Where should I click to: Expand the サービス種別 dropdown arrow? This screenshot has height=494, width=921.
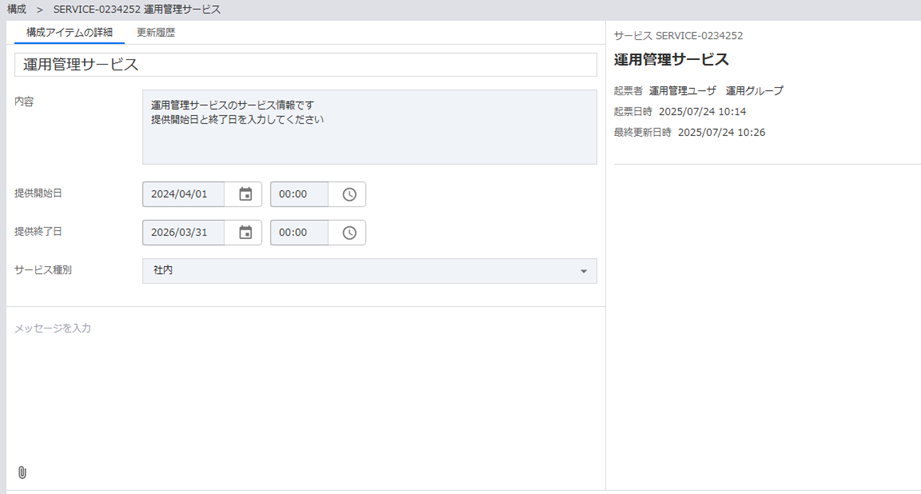point(583,271)
